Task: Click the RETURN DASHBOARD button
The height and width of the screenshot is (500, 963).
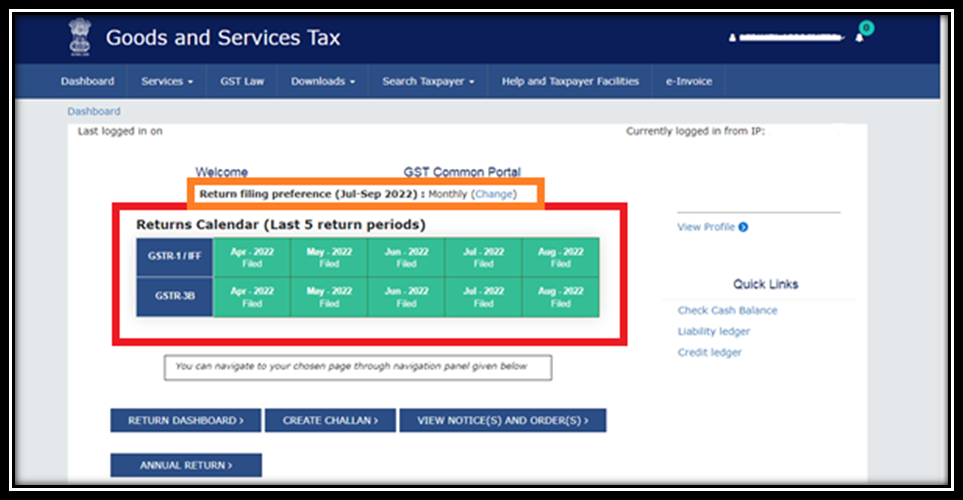Action: [x=185, y=420]
